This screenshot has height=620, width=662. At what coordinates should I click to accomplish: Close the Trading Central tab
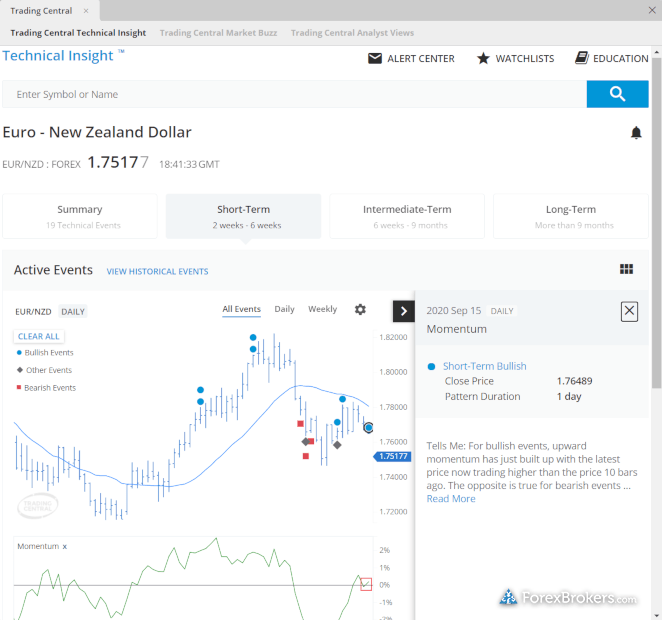[x=86, y=11]
